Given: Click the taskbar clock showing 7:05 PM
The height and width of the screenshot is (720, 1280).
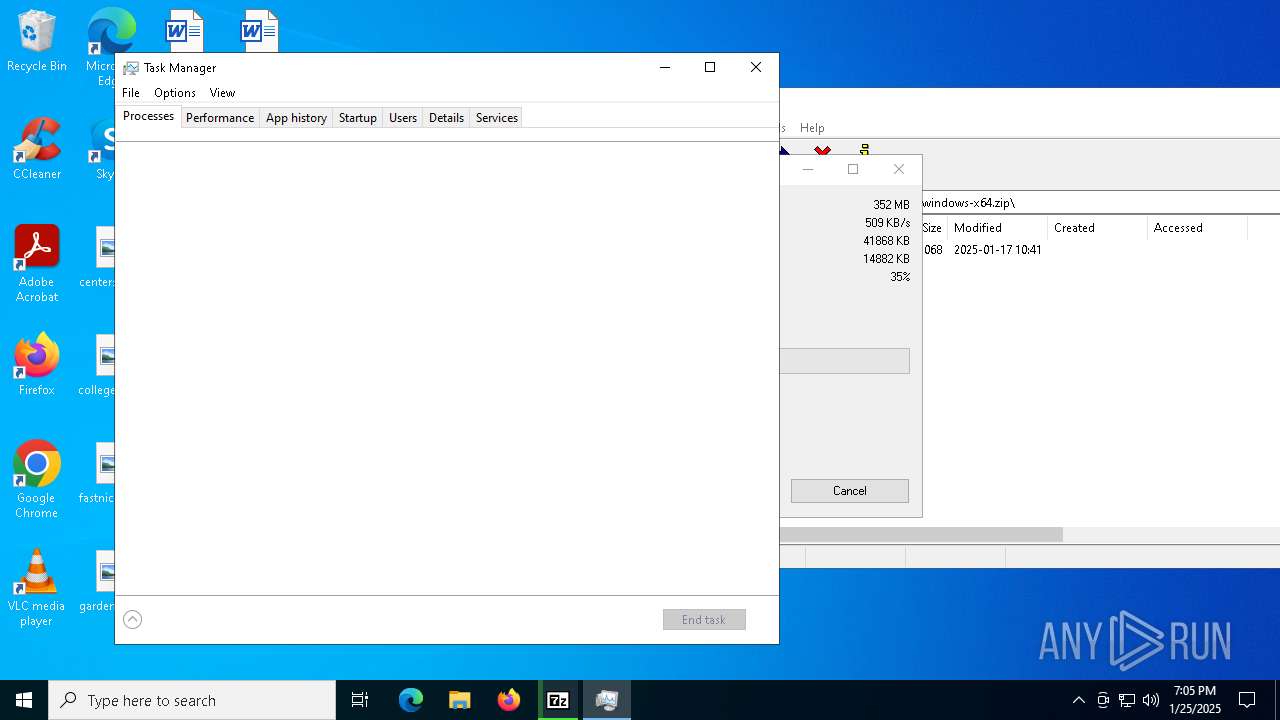Looking at the screenshot, I should [x=1195, y=700].
